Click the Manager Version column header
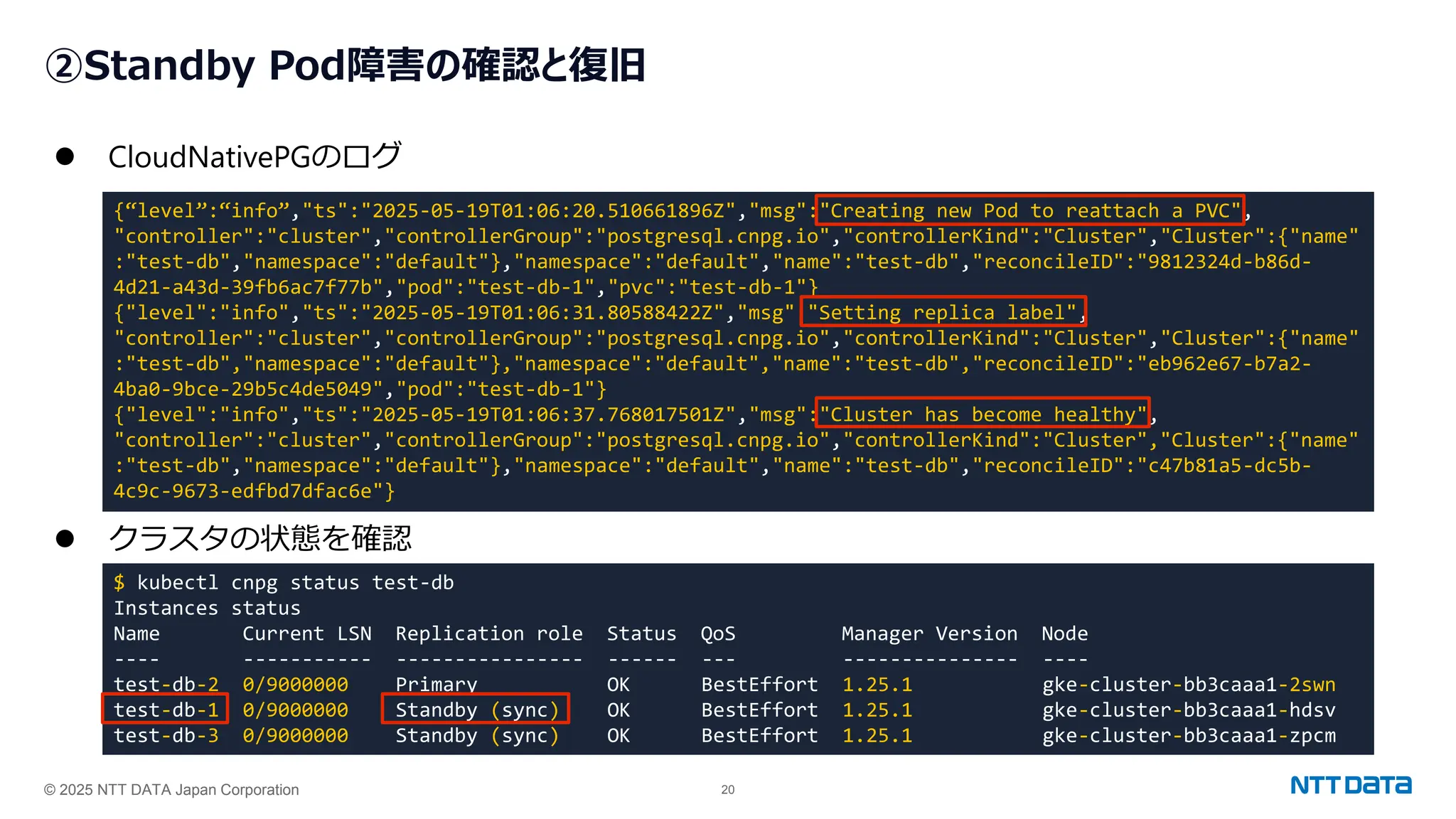This screenshot has width=1456, height=819. [x=928, y=633]
